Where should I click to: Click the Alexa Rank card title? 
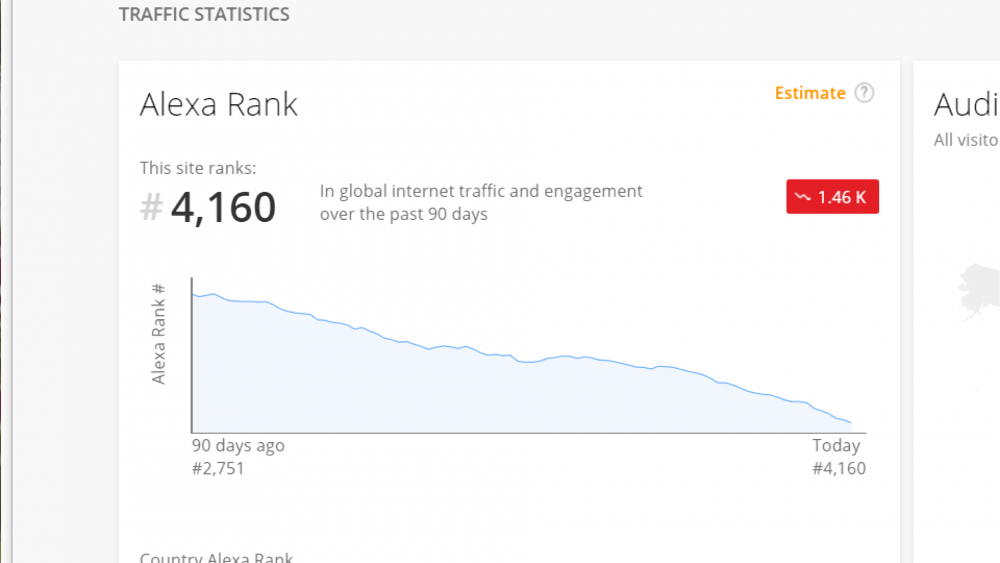(x=219, y=105)
